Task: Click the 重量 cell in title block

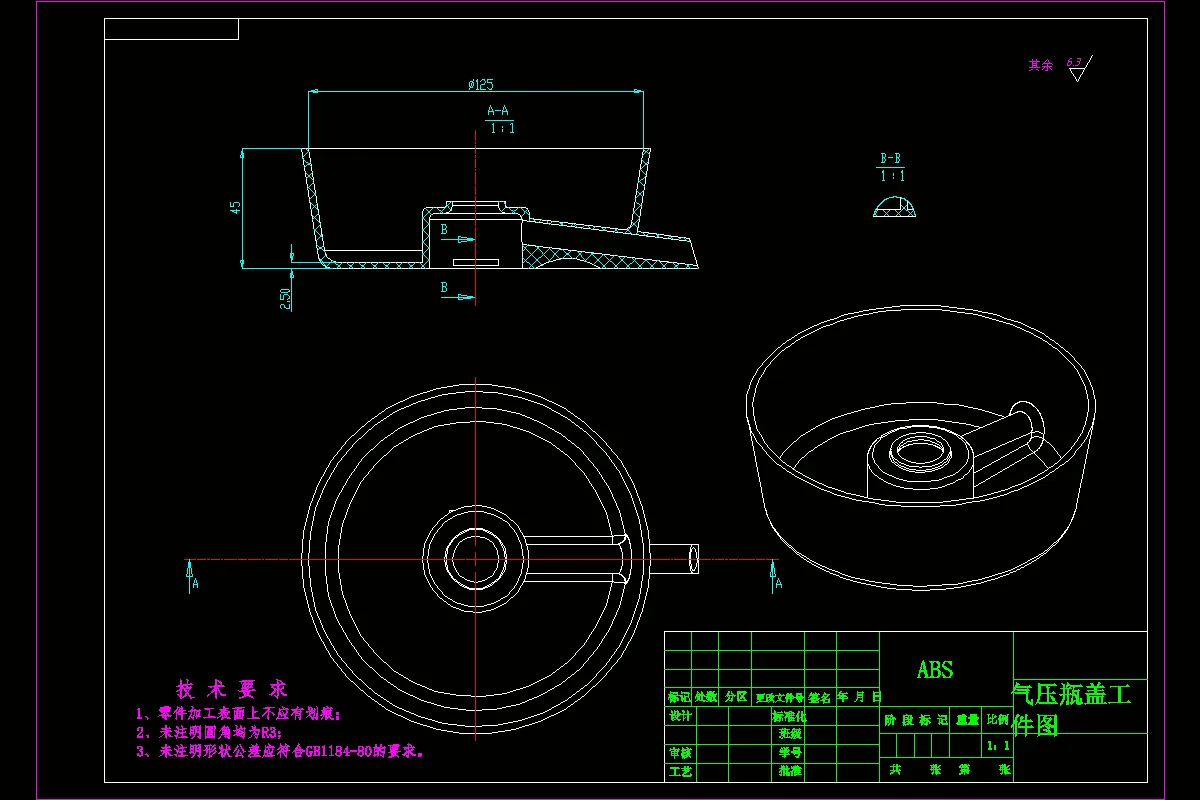Action: 967,719
